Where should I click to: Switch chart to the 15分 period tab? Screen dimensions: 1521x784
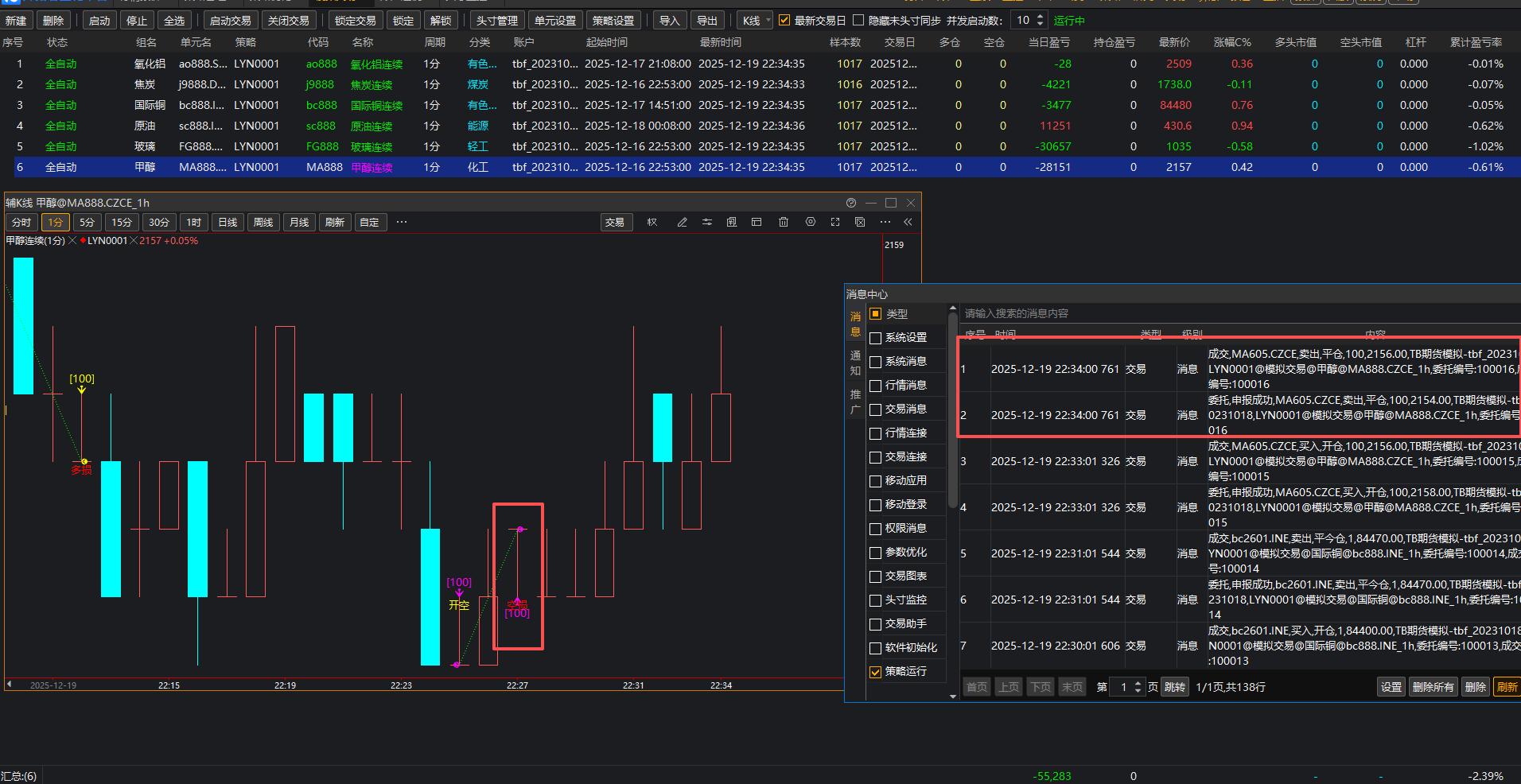click(122, 223)
